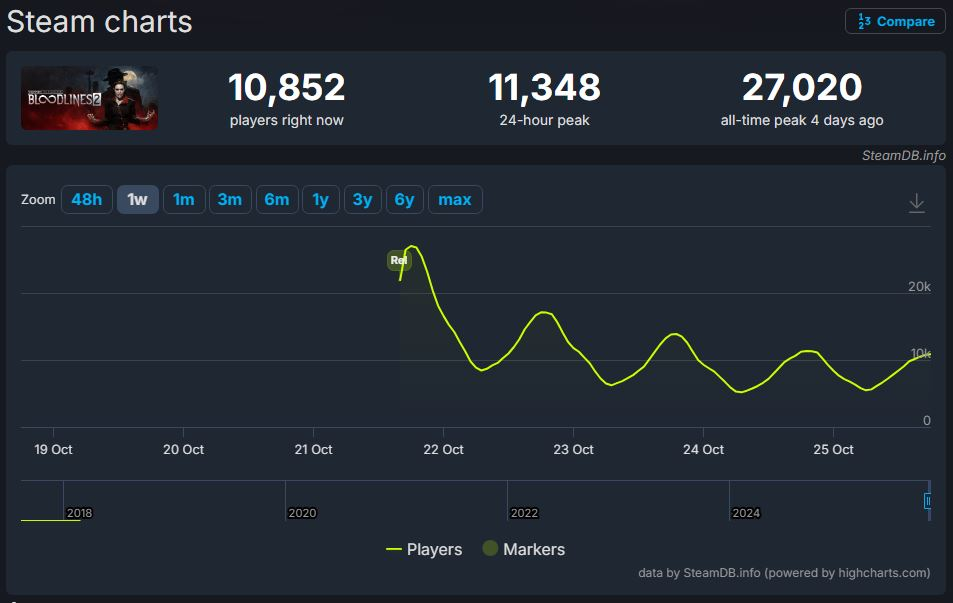The width and height of the screenshot is (953, 603).
Task: Select the 3y zoom range
Action: pyautogui.click(x=362, y=199)
